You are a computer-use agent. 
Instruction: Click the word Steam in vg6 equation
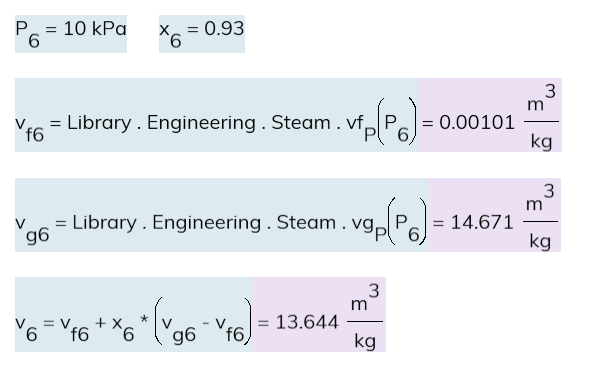tap(306, 222)
